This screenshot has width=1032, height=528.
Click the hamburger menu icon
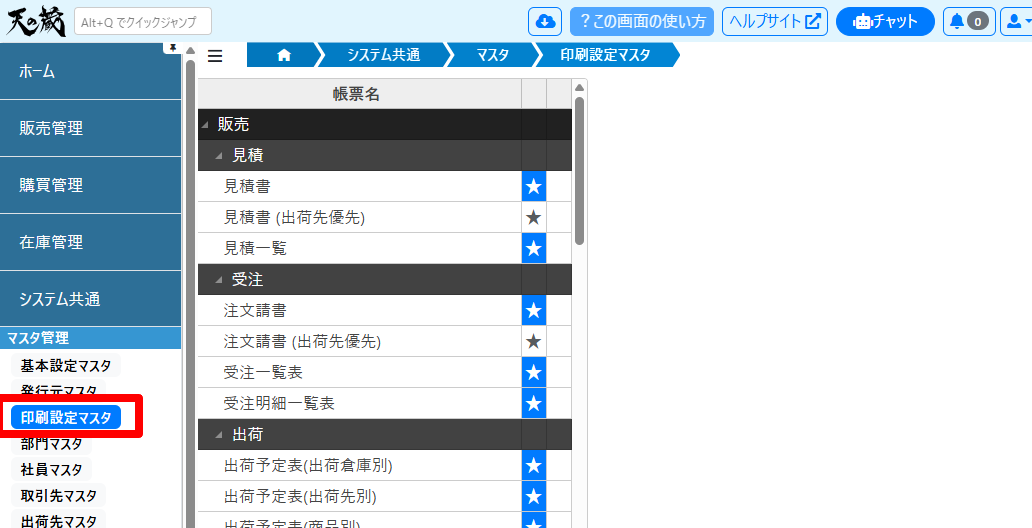tap(215, 56)
